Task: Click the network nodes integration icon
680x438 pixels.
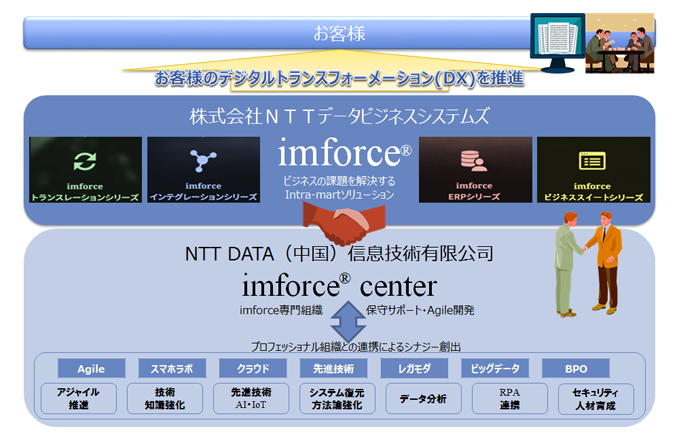Action: [x=203, y=161]
